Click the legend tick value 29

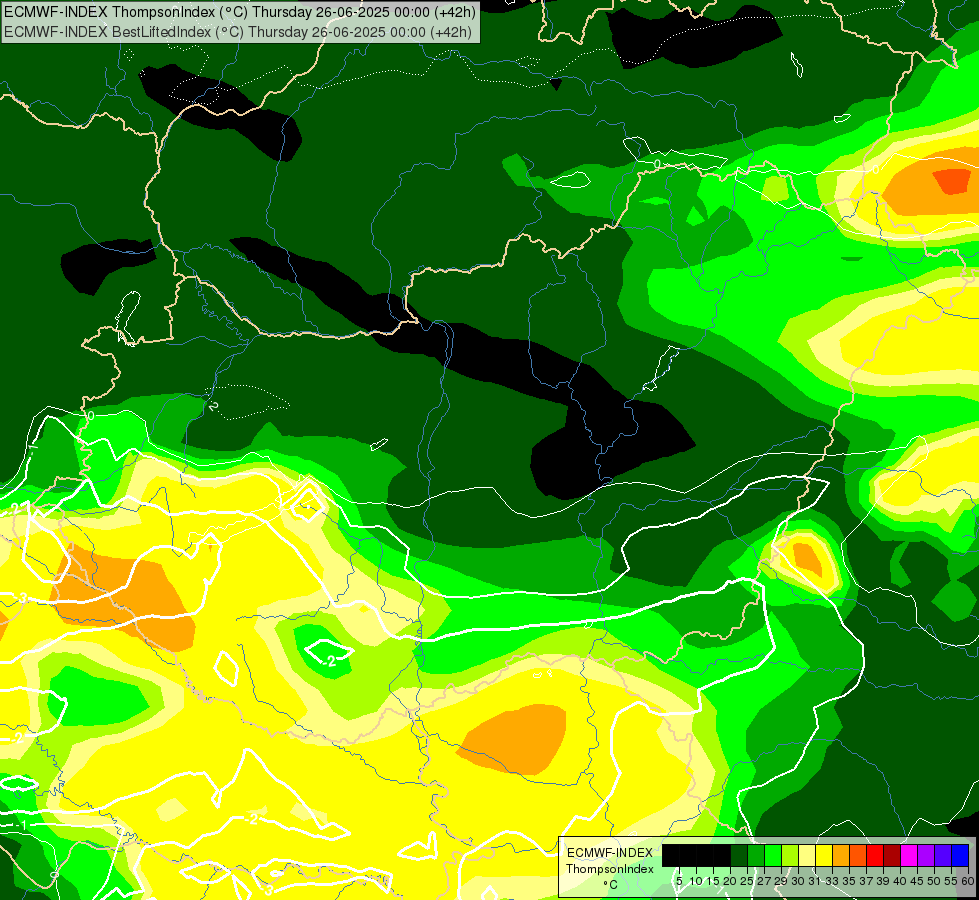[782, 881]
